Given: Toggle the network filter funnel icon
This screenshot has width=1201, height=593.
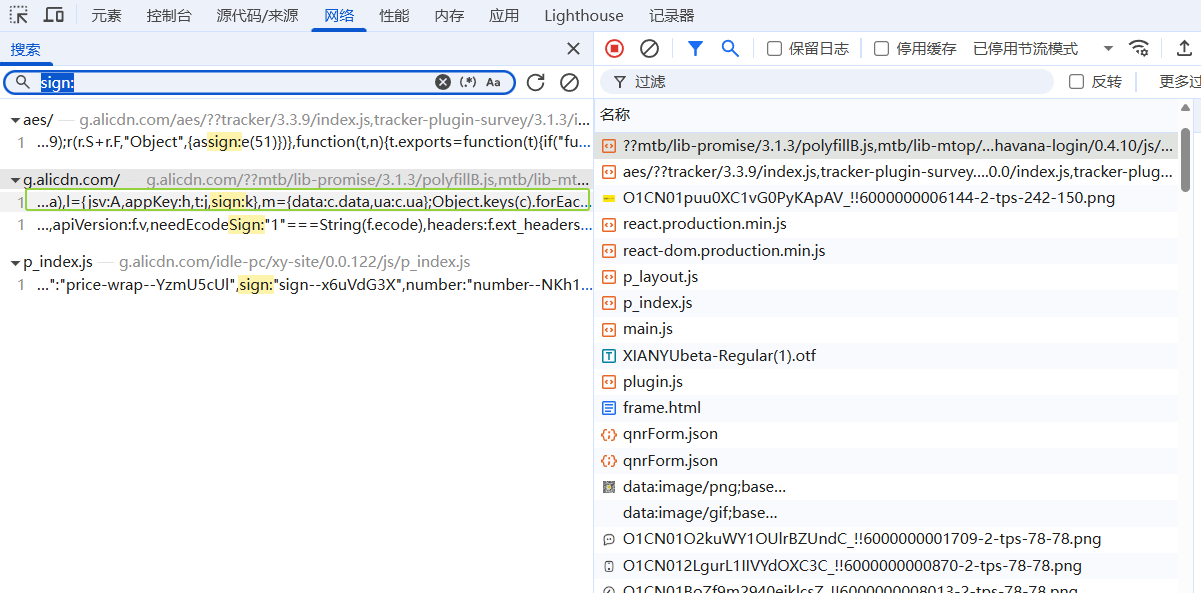Looking at the screenshot, I should pyautogui.click(x=695, y=48).
